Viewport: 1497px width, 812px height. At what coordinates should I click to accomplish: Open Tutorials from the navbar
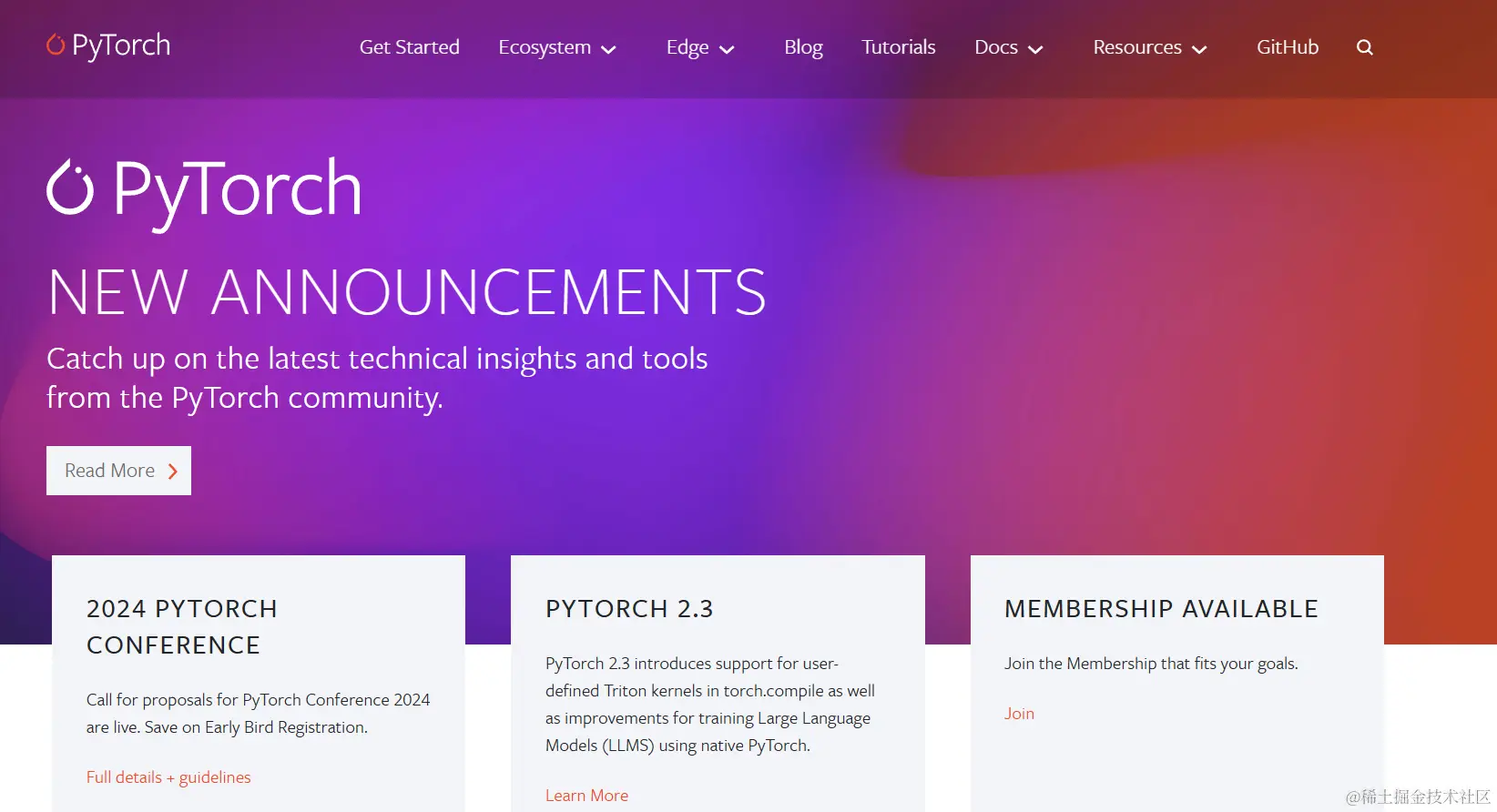[x=899, y=47]
